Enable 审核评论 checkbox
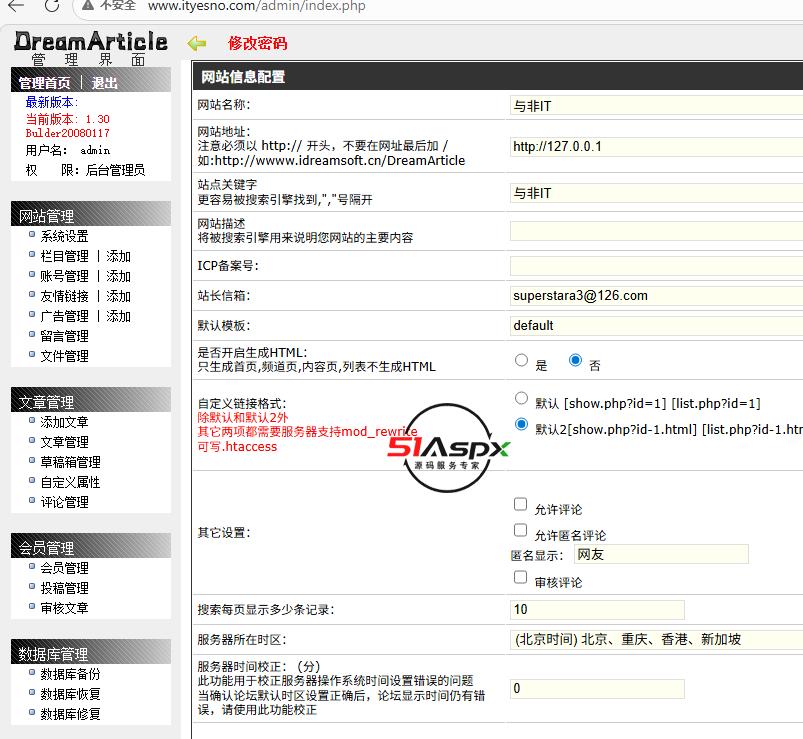The image size is (803, 739). [520, 577]
